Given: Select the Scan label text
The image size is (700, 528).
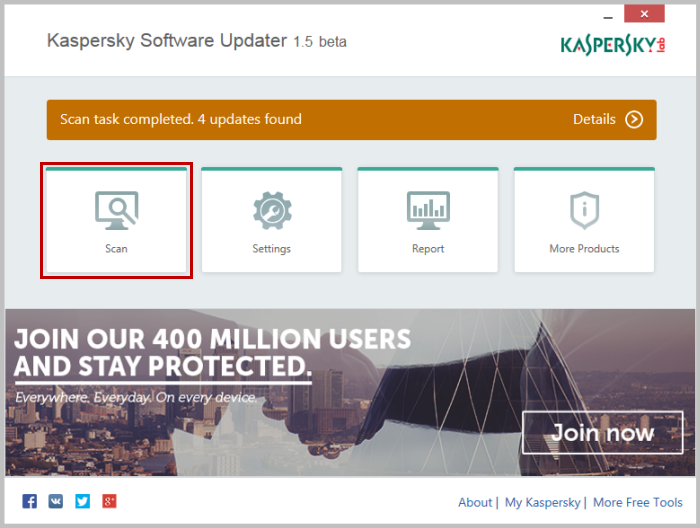Looking at the screenshot, I should tap(117, 249).
